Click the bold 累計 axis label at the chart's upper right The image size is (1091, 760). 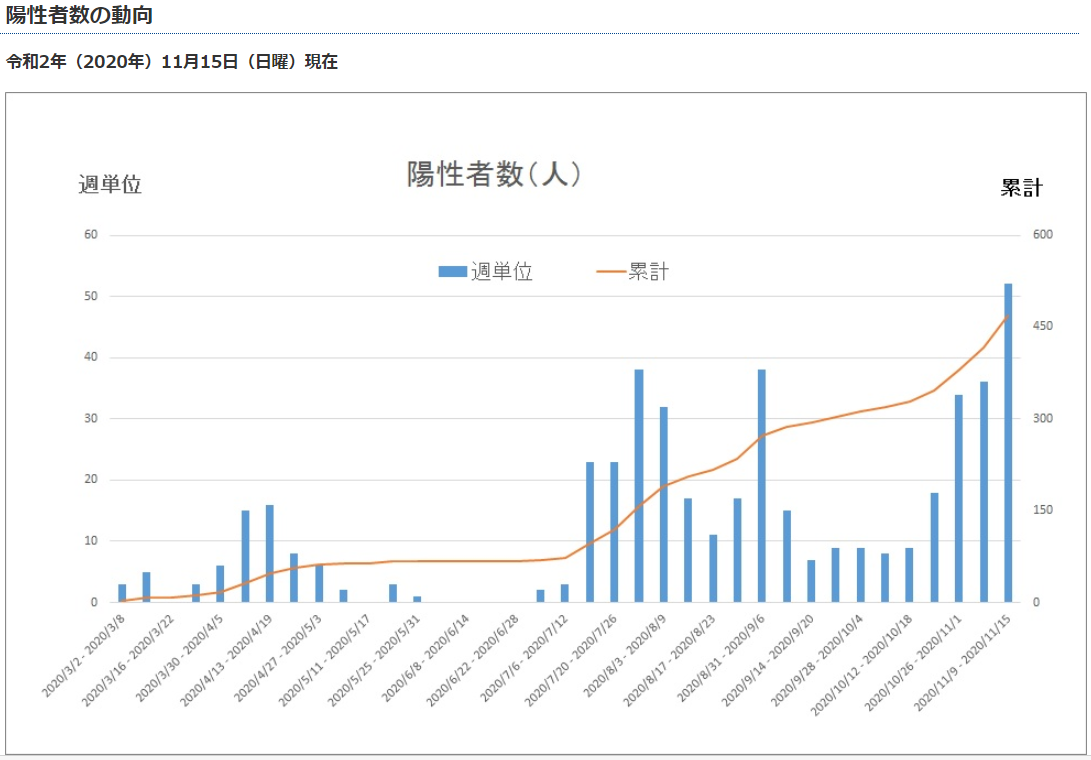point(1021,188)
